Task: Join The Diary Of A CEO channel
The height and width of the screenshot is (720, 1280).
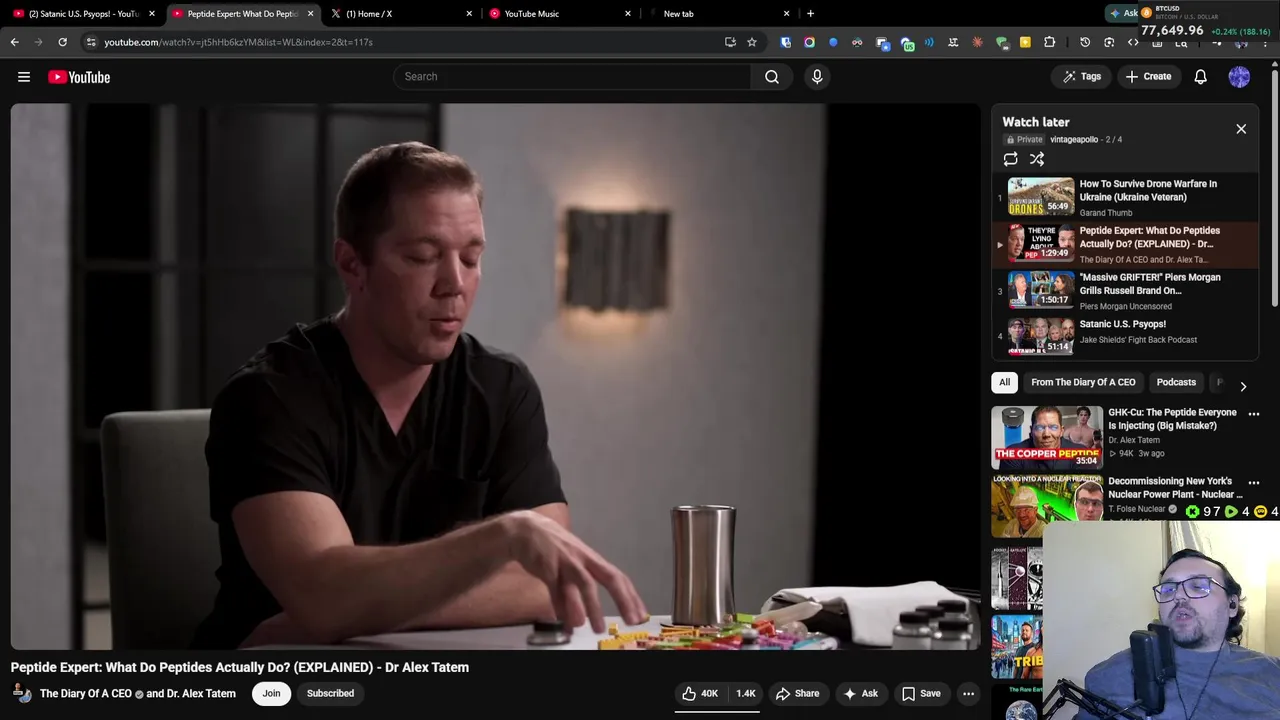Action: click(271, 693)
